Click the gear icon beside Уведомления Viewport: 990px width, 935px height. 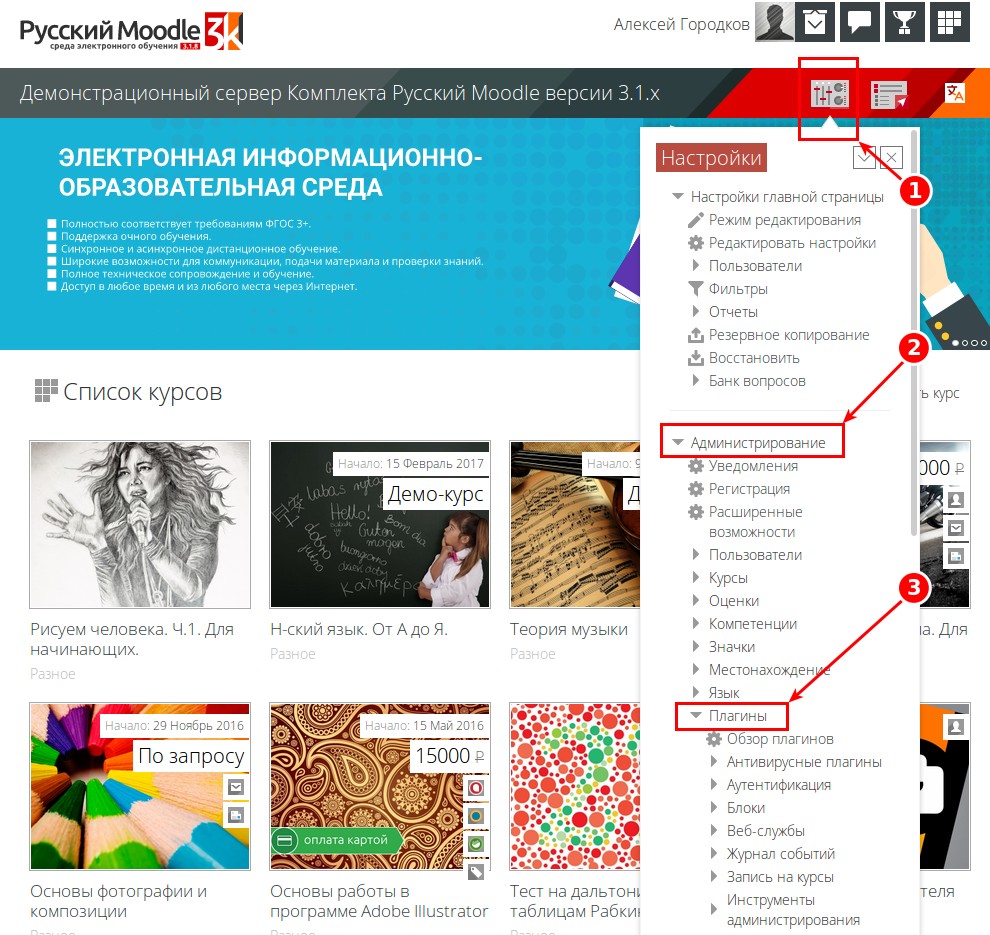point(695,466)
